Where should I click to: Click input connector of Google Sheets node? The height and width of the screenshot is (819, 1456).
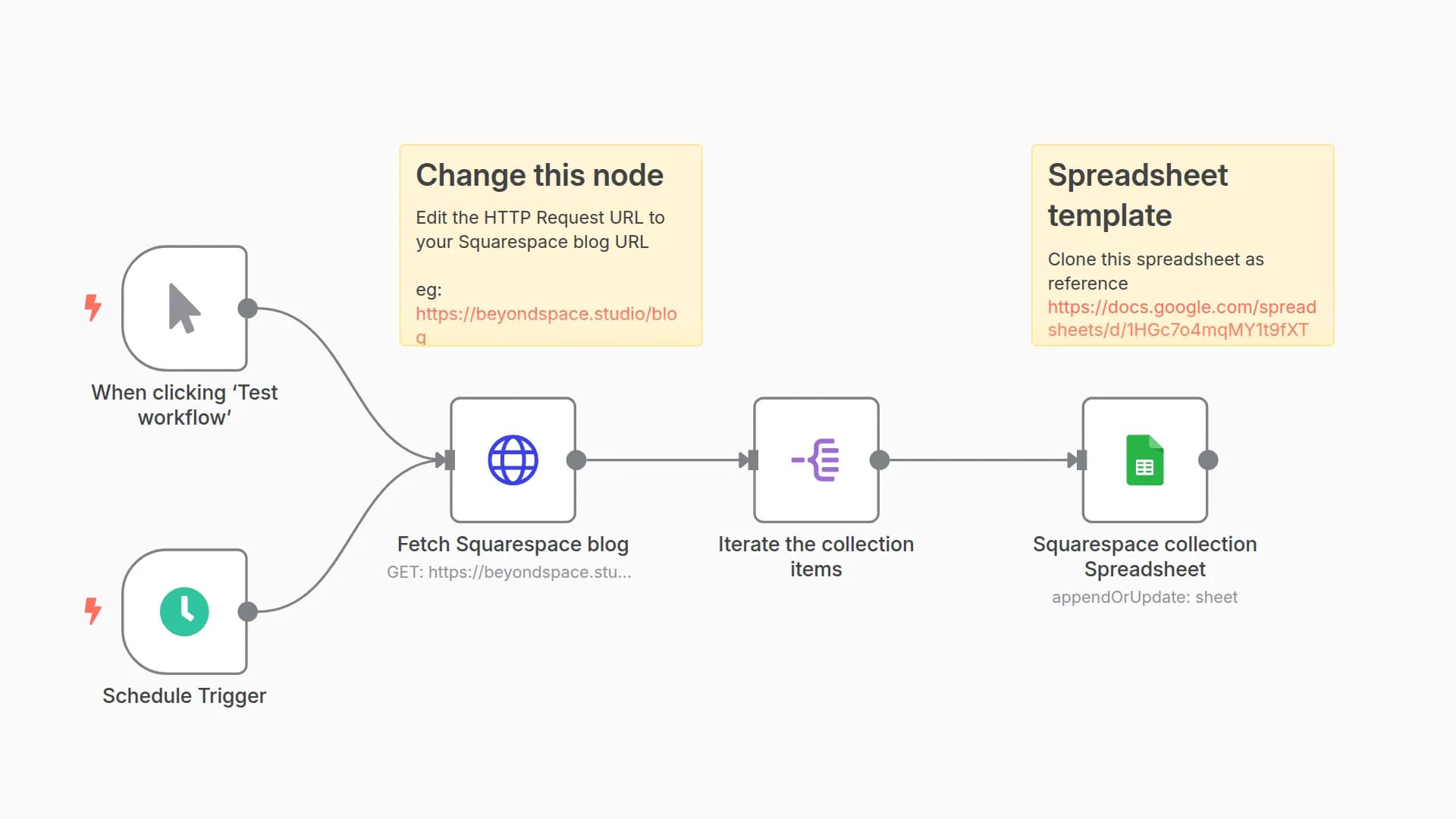(1081, 460)
